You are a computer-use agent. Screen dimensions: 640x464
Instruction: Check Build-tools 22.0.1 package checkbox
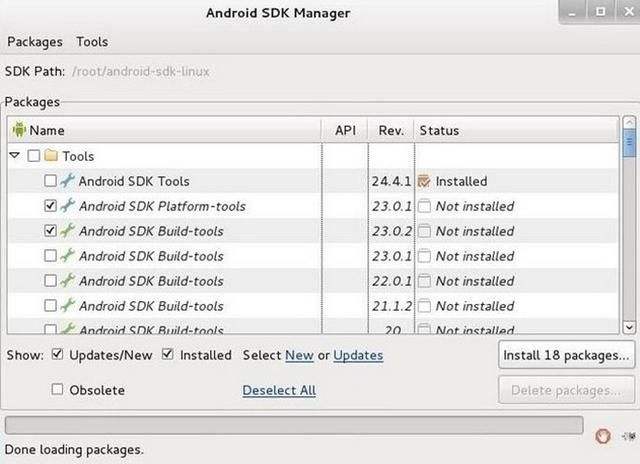click(50, 280)
